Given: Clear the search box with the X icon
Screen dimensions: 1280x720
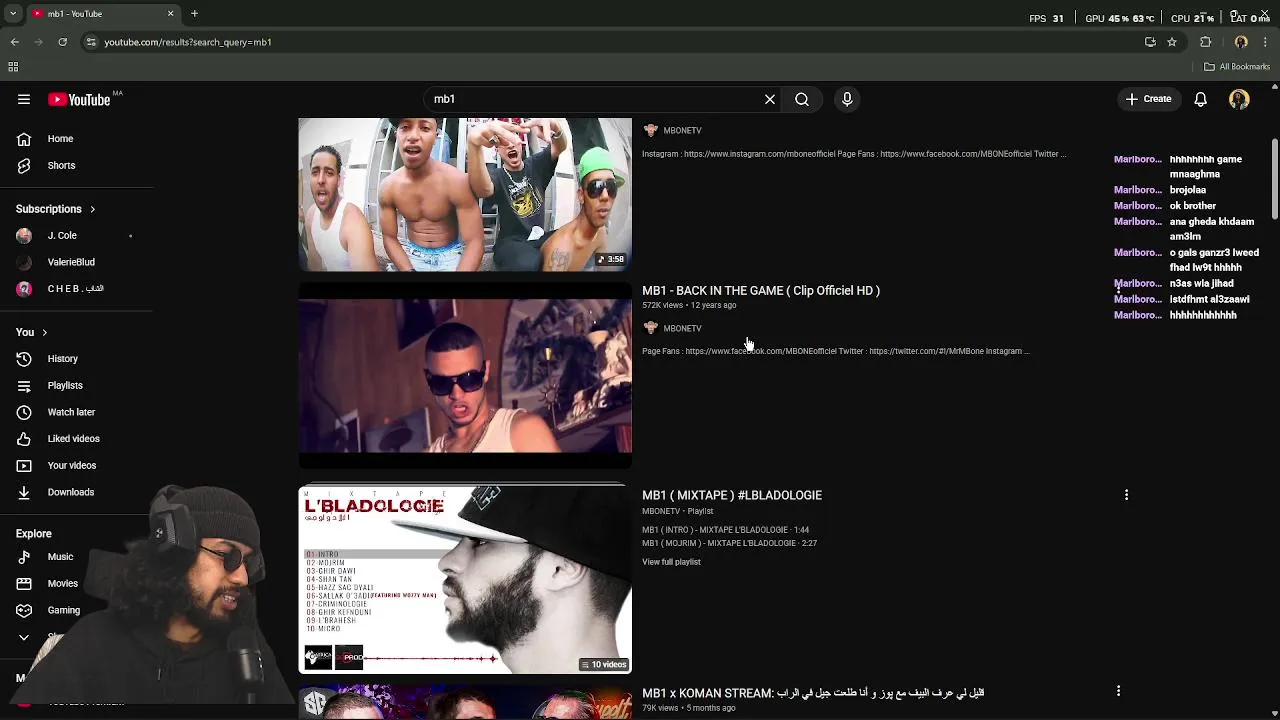Looking at the screenshot, I should [x=770, y=99].
